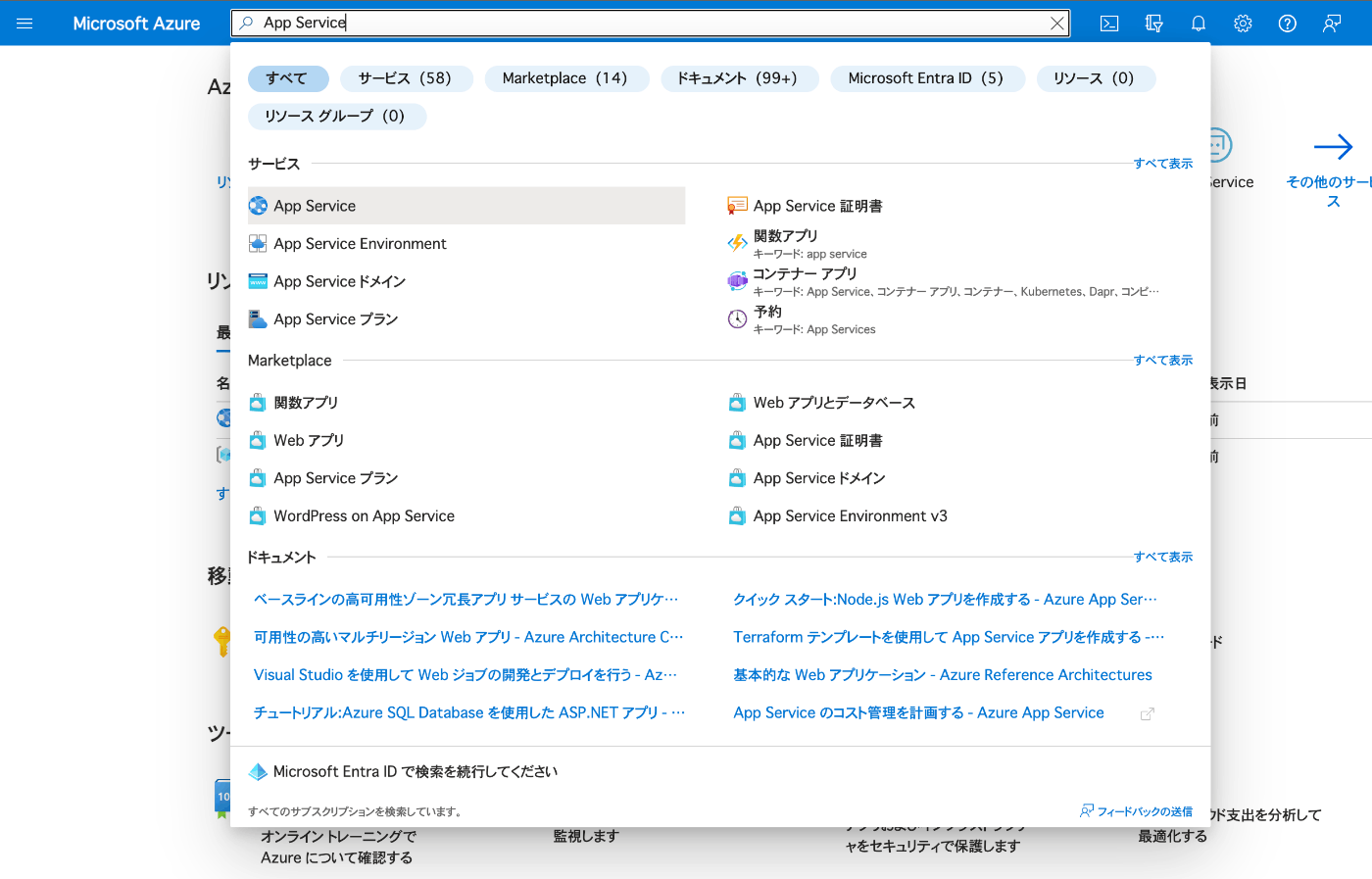Open the directories and subscriptions filter icon
The image size is (1372, 879).
(x=1153, y=24)
